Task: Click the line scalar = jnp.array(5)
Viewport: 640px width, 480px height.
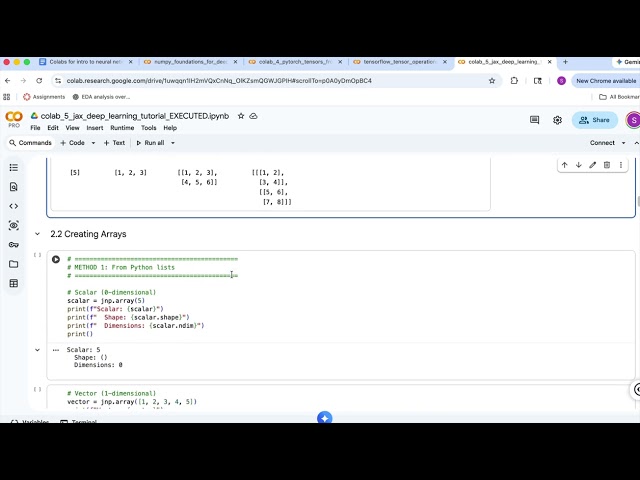Action: (106, 301)
